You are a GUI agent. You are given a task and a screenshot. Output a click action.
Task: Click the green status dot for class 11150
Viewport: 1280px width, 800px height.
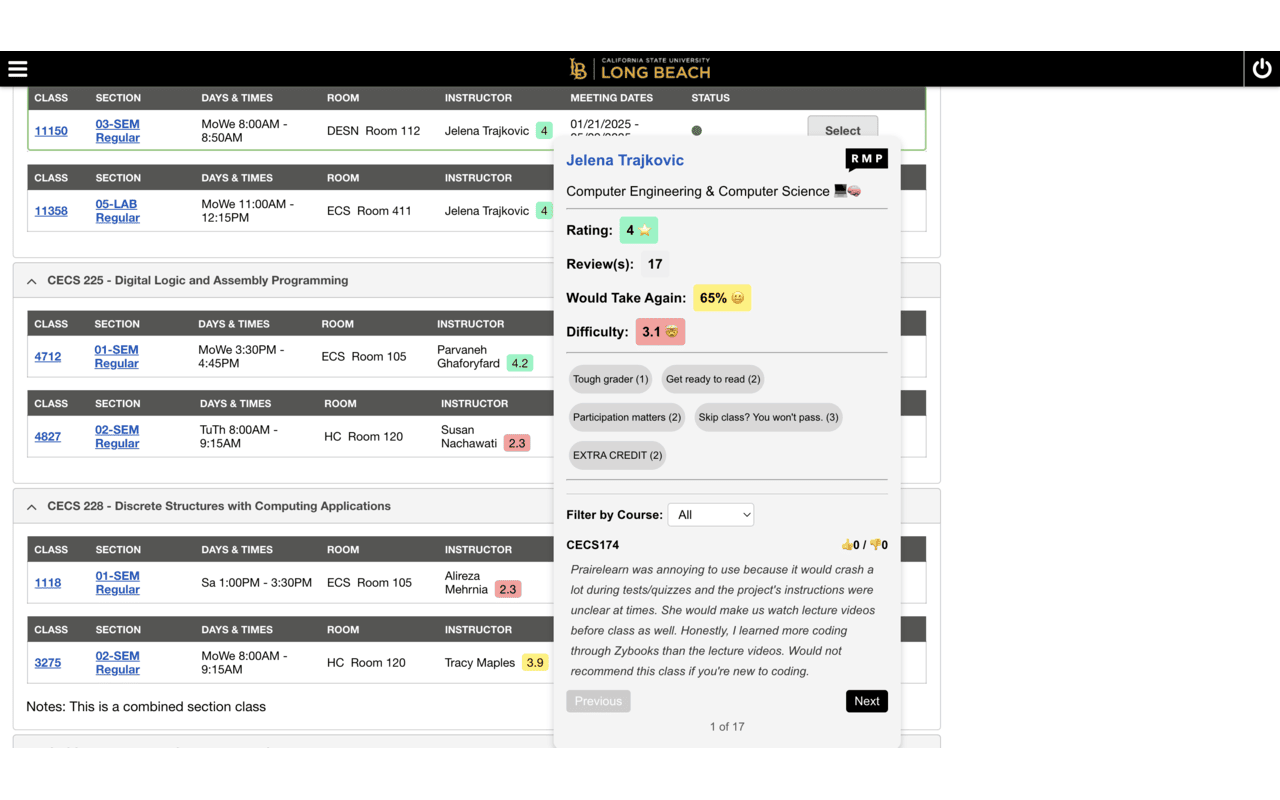(x=697, y=131)
